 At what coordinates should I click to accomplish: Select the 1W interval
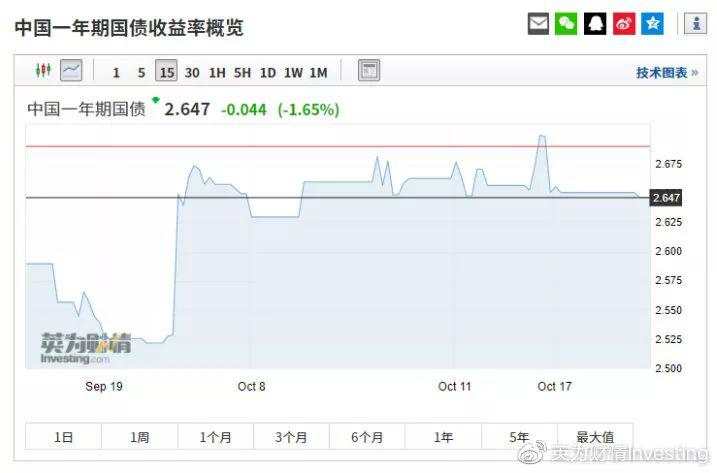tap(293, 73)
